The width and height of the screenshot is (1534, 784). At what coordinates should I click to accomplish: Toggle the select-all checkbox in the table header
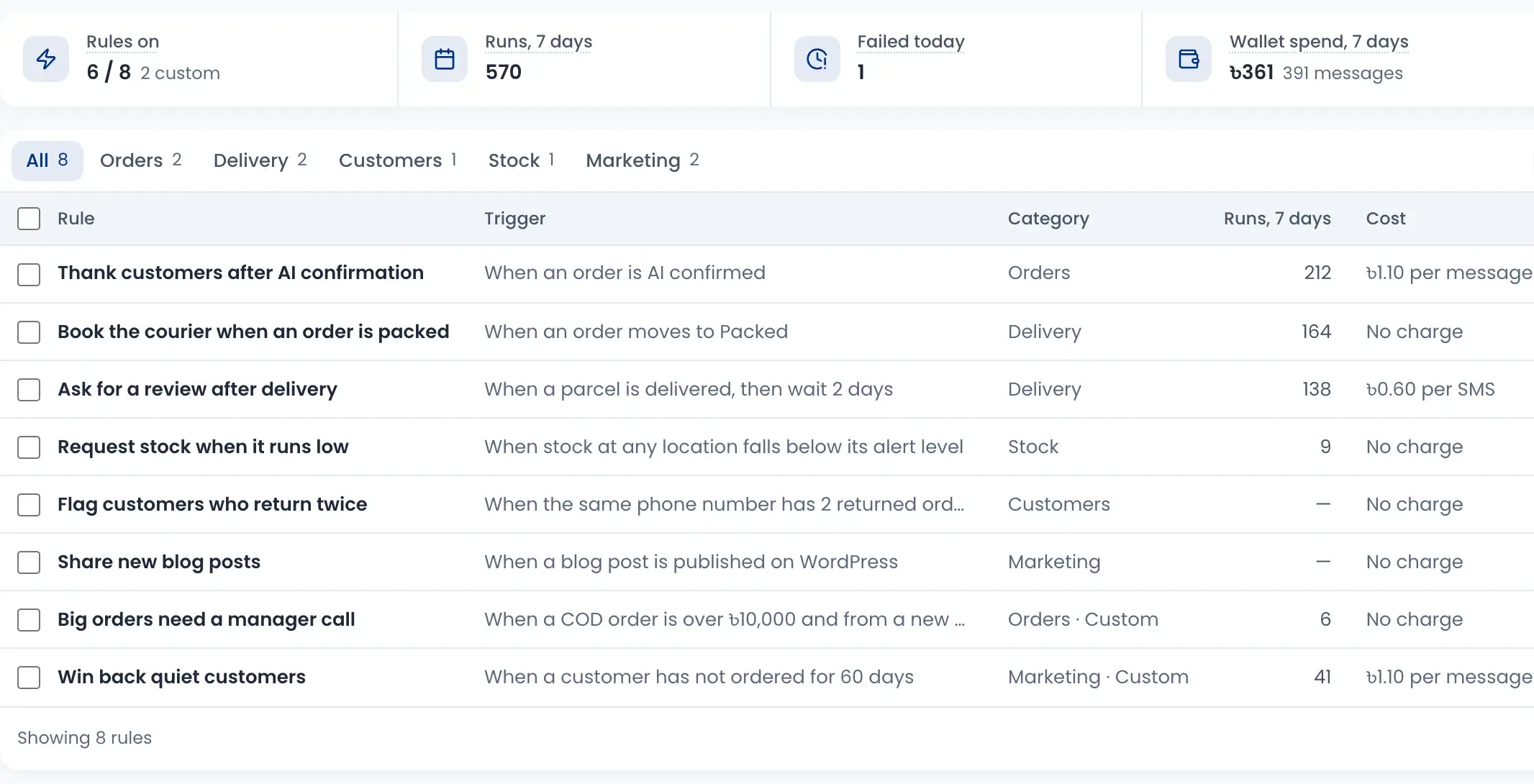(29, 219)
